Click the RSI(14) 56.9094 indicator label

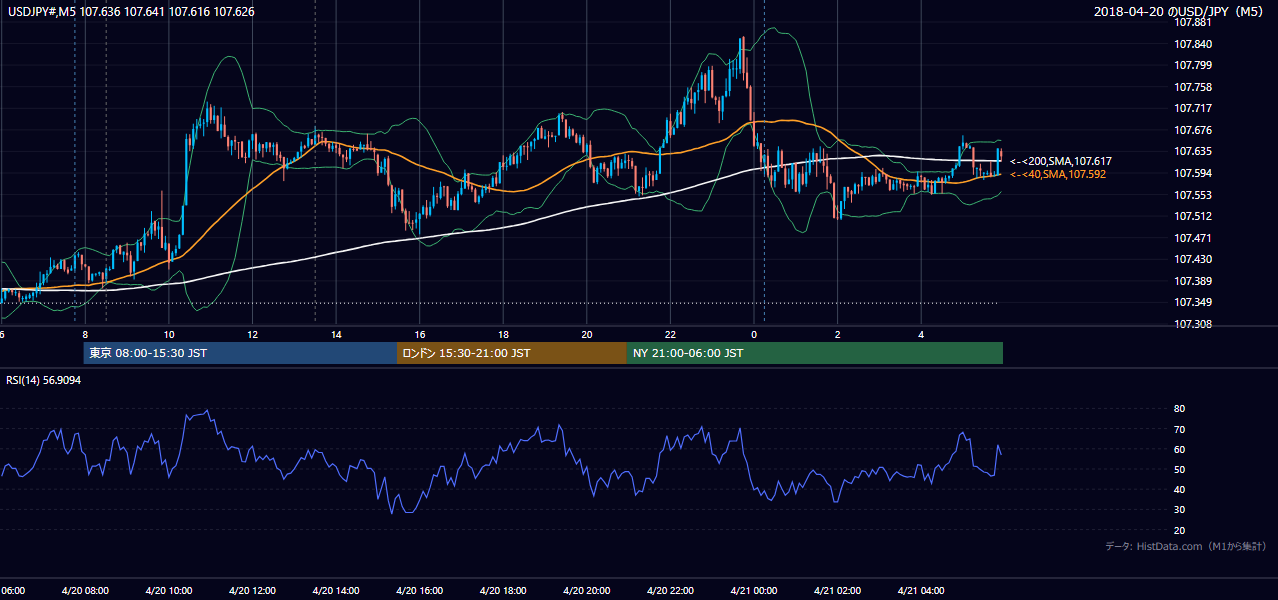(x=43, y=380)
